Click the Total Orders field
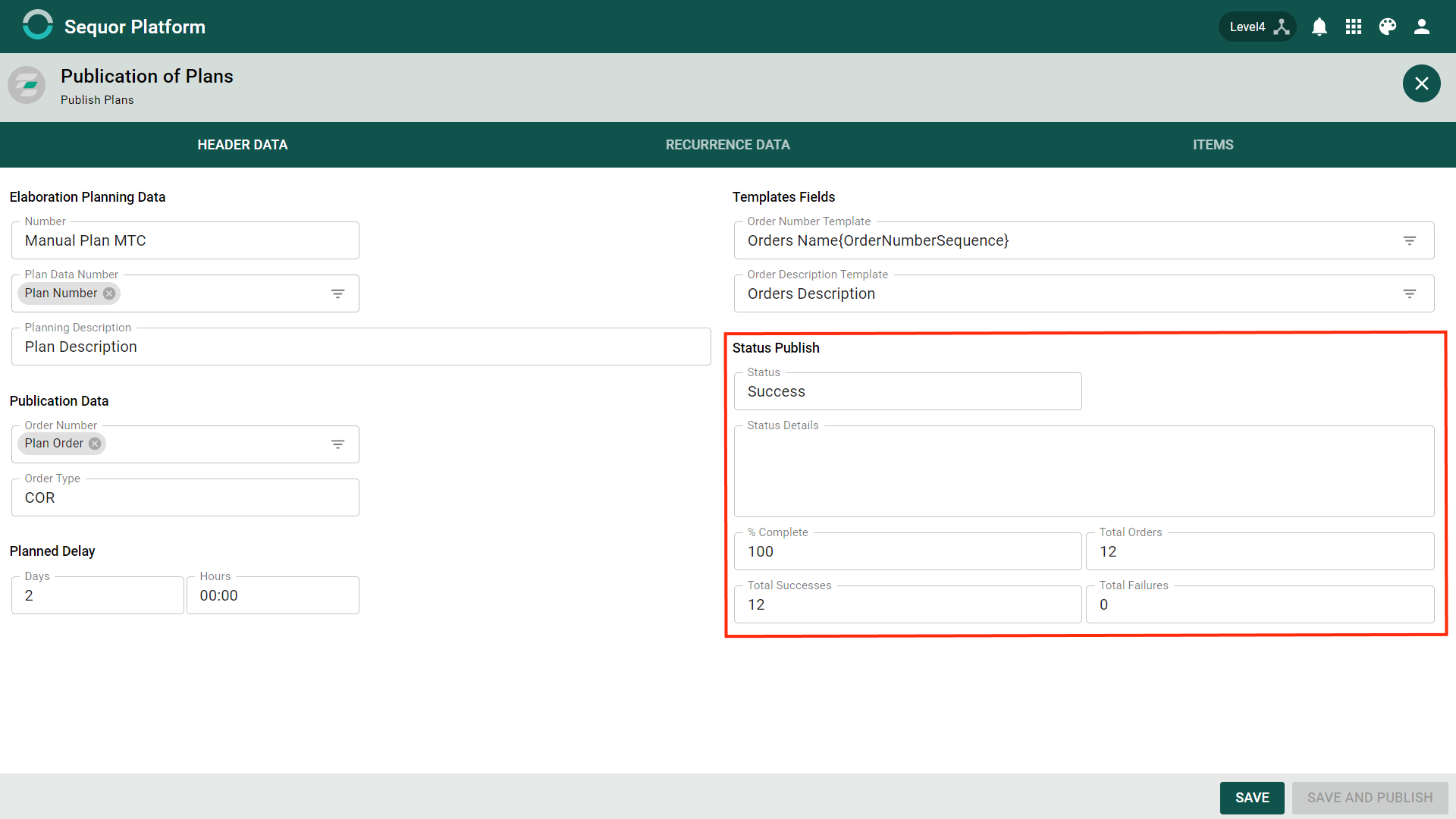Screen dimensions: 1456x819 click(1260, 551)
